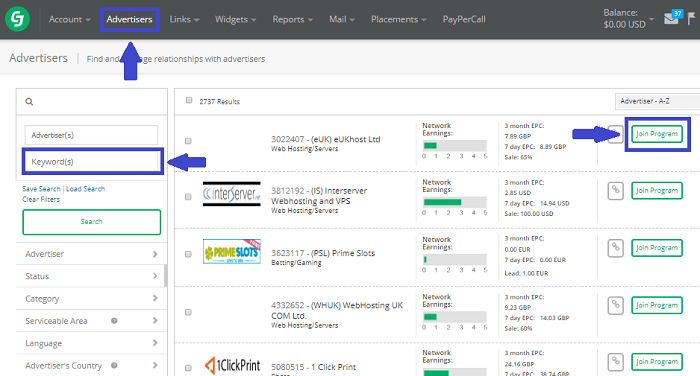Click the 2737 Results text

(x=219, y=102)
